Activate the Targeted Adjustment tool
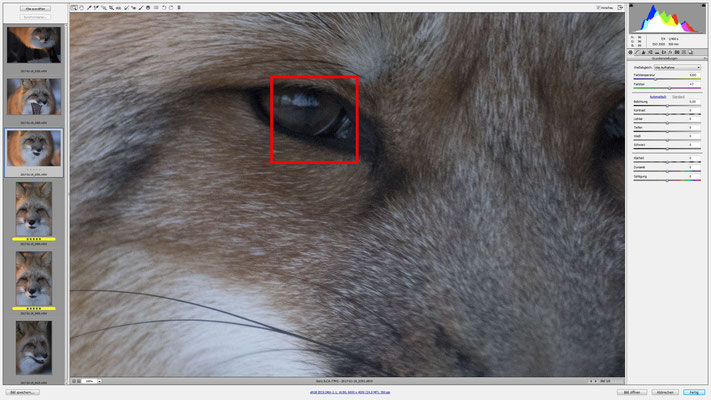711x400 pixels. (x=104, y=8)
